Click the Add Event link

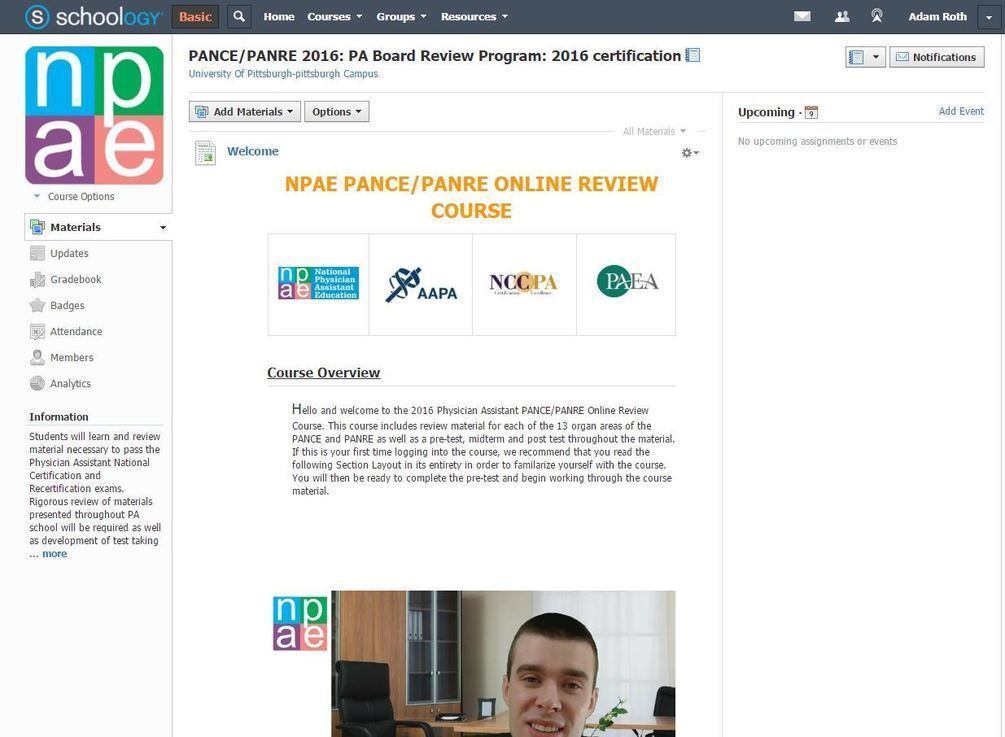point(961,111)
